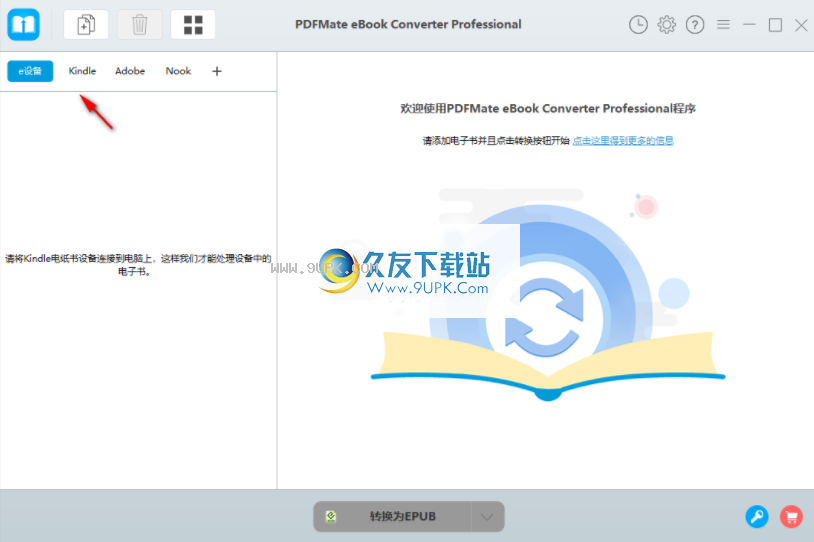
Task: Click the EPUB format icon on convert button
Action: coord(331,516)
